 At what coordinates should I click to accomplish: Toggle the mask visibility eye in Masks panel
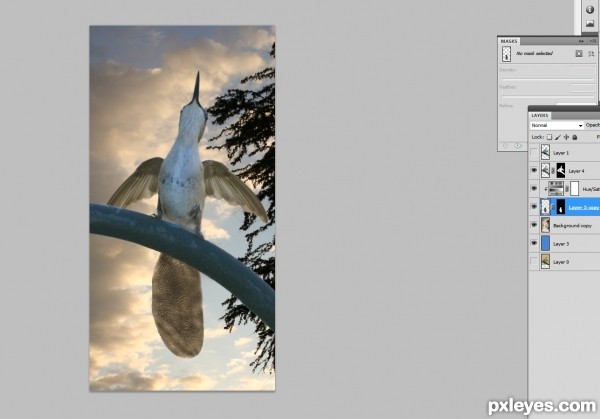(x=518, y=146)
